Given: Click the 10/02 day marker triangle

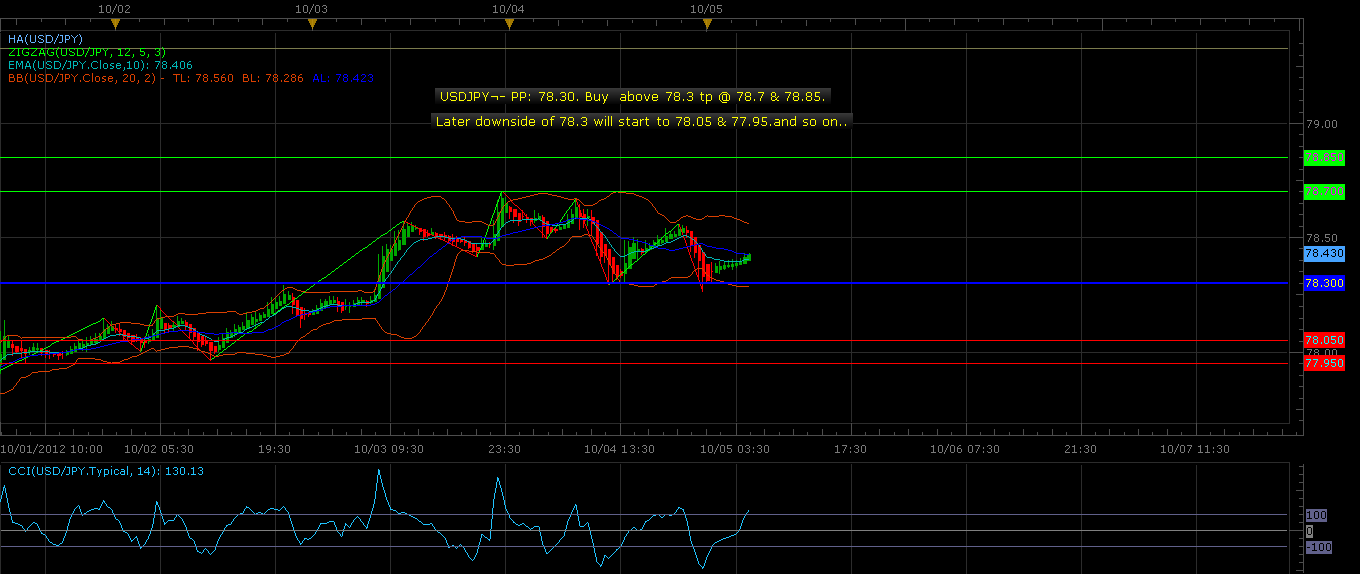Looking at the screenshot, I should coord(115,22).
